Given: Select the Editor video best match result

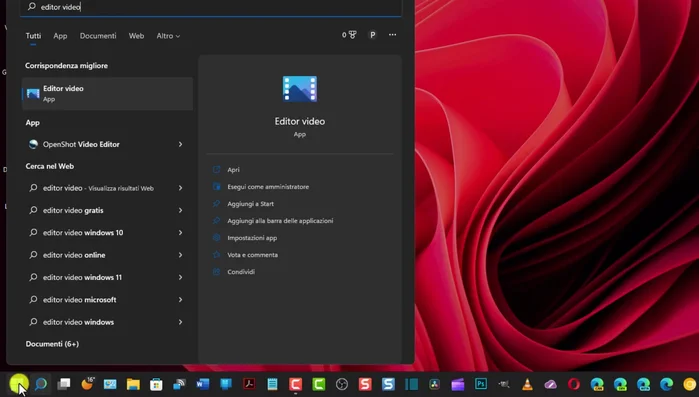Looking at the screenshot, I should click(x=107, y=94).
